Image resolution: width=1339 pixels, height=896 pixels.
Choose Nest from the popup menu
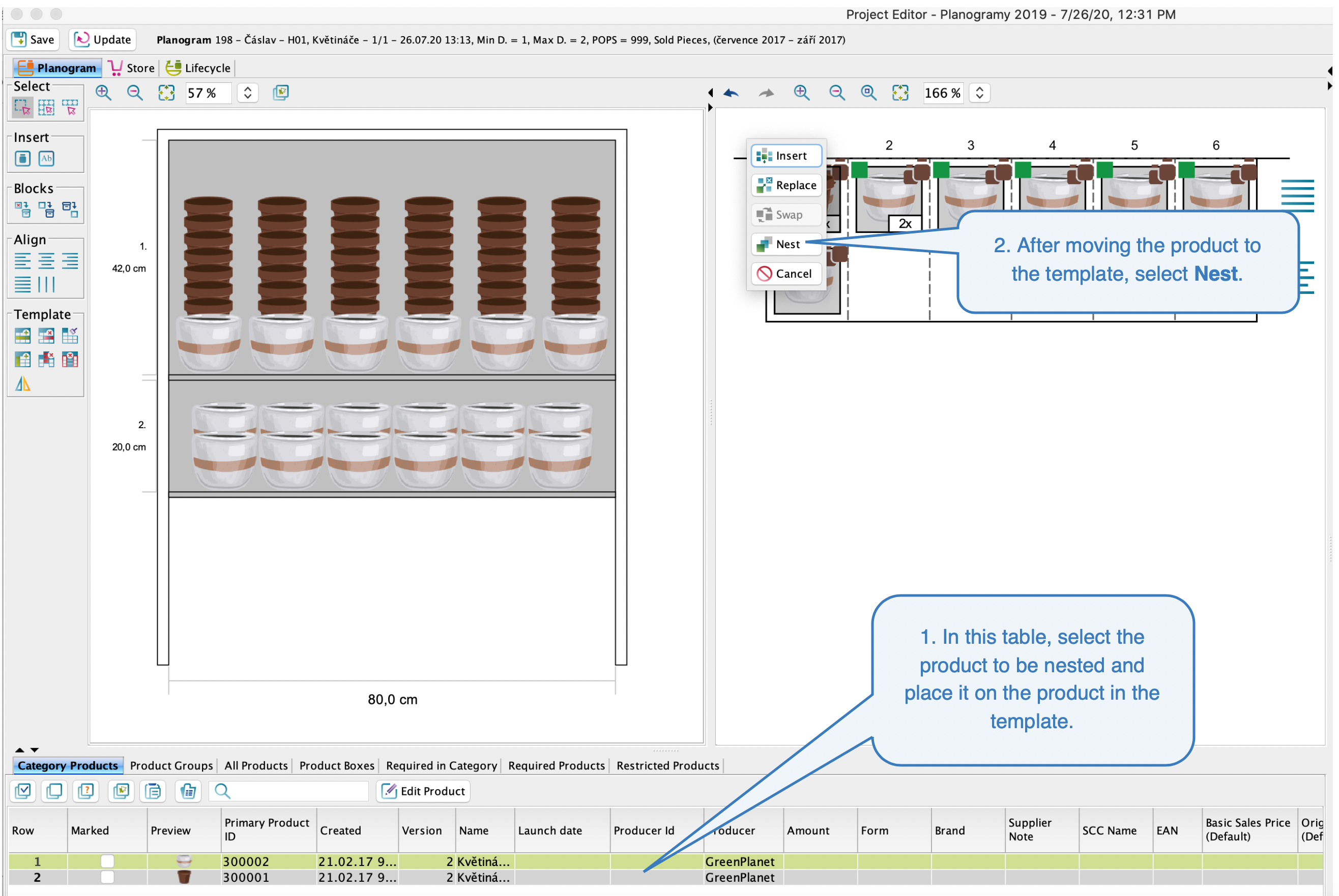(x=787, y=244)
